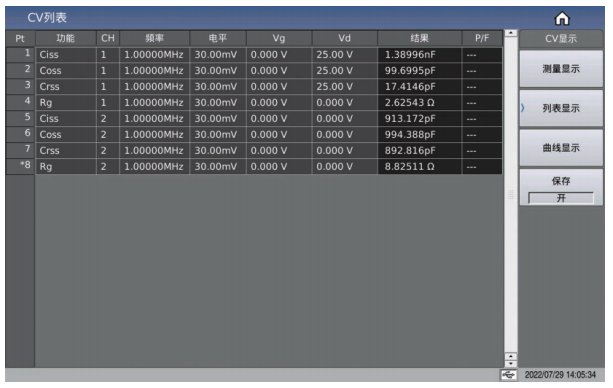Click the vertical scrollbar thumb grip

511,194
